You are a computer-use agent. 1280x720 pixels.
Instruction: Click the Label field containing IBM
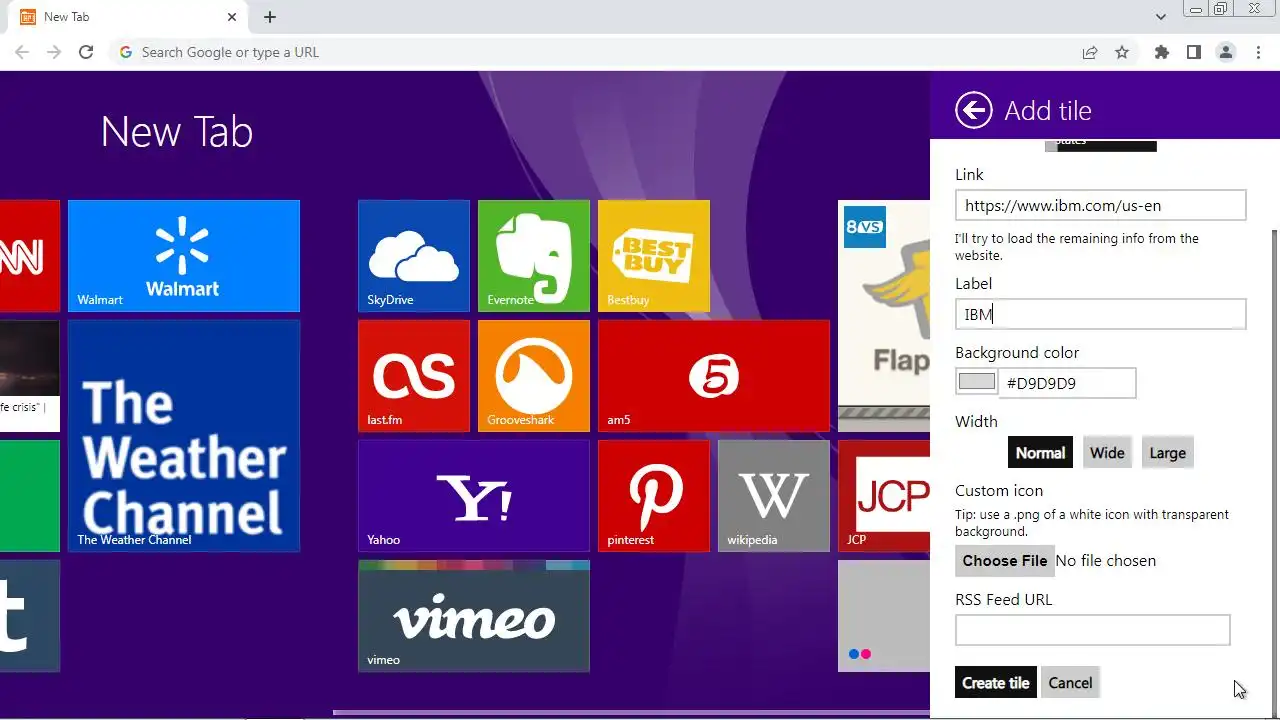tap(1100, 314)
